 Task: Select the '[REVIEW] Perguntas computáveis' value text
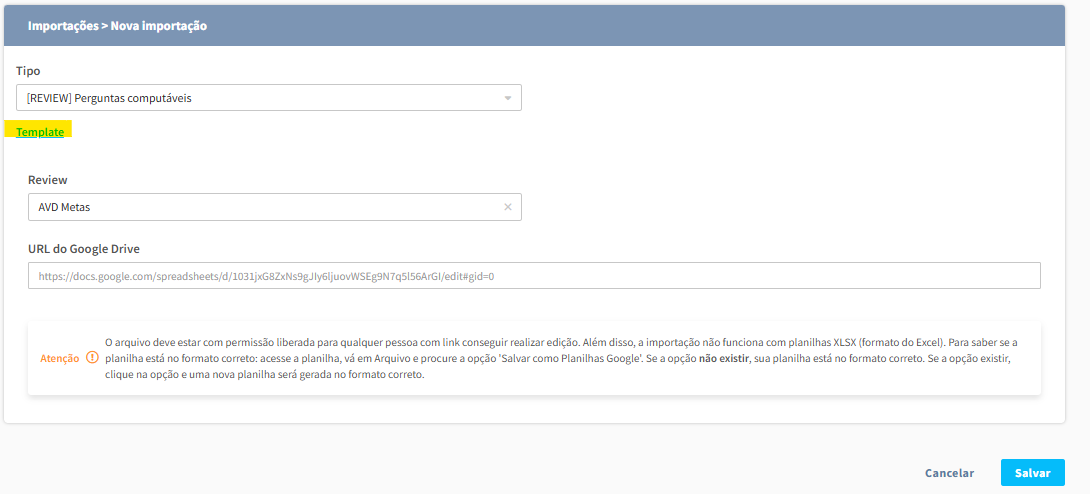coord(109,98)
